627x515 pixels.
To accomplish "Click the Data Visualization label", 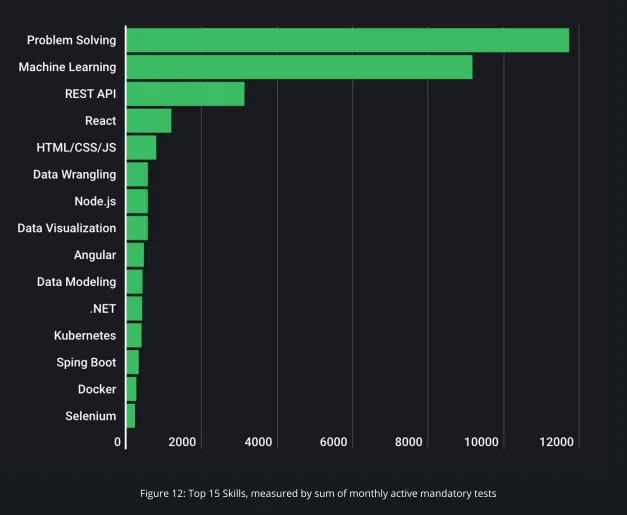I will (x=67, y=228).
